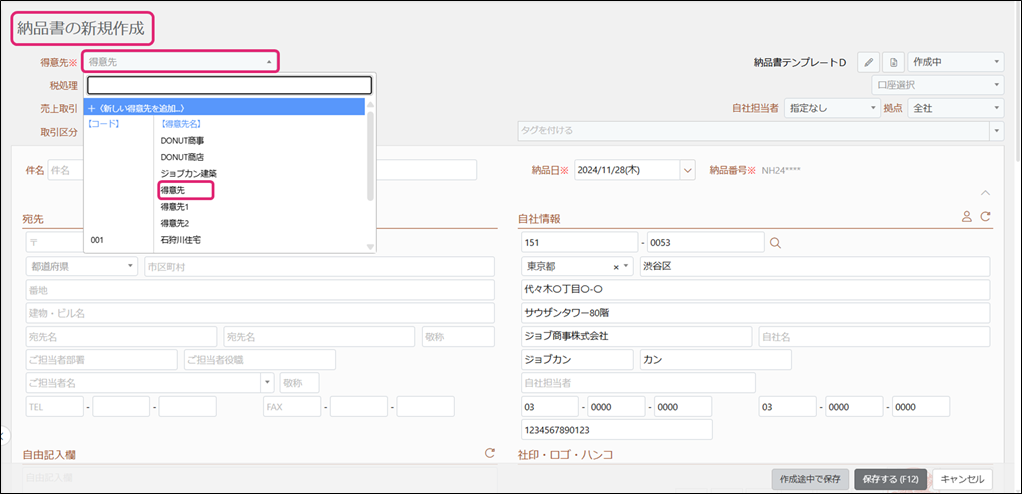Click the refresh icon in 自社情報 header
The width and height of the screenshot is (1022, 494).
pos(985,216)
